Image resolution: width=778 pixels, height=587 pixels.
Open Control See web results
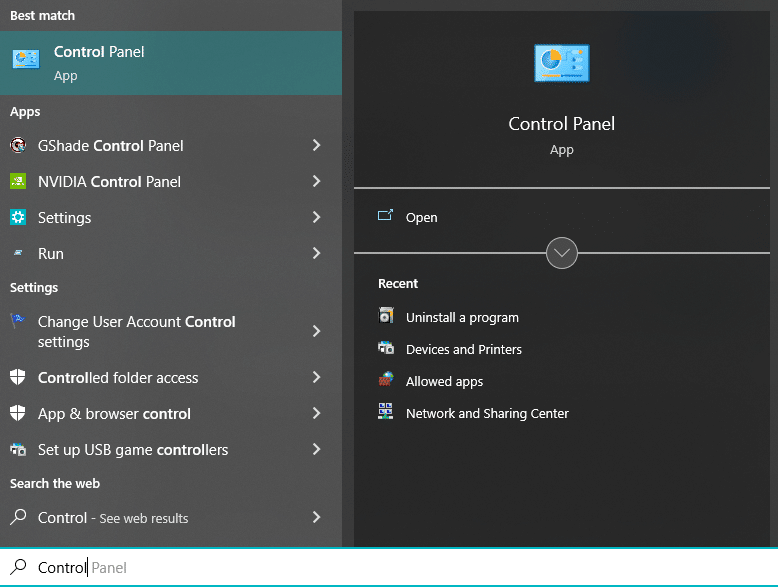click(171, 518)
